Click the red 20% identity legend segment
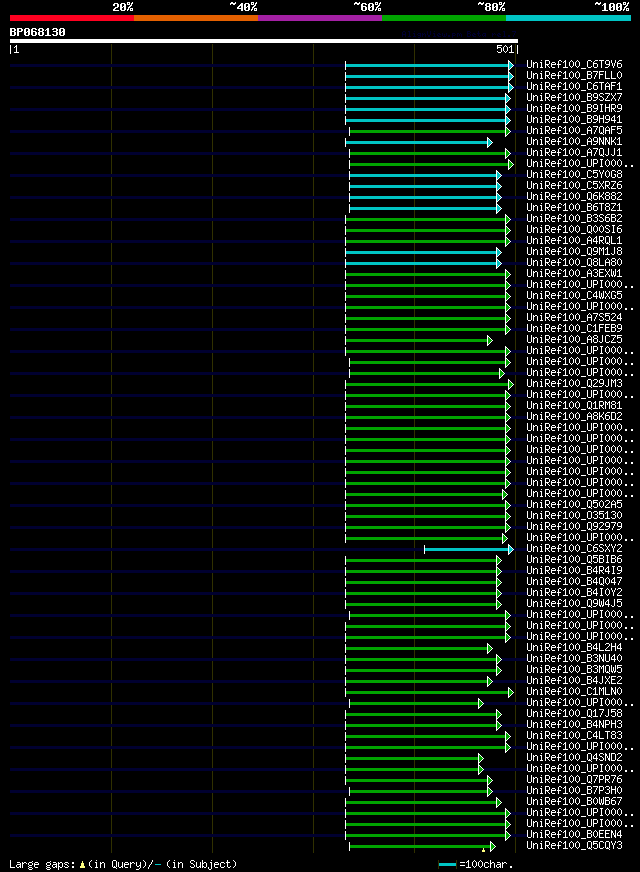This screenshot has width=640, height=872. click(x=72, y=18)
